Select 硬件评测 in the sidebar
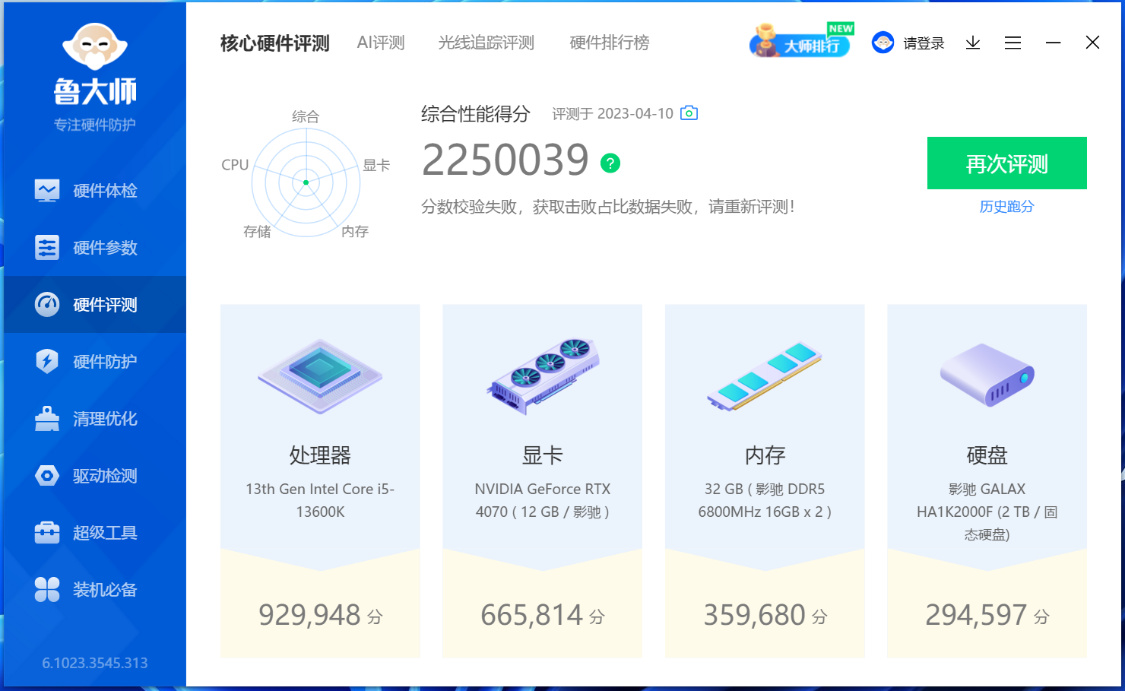The height and width of the screenshot is (691, 1125). [x=95, y=304]
